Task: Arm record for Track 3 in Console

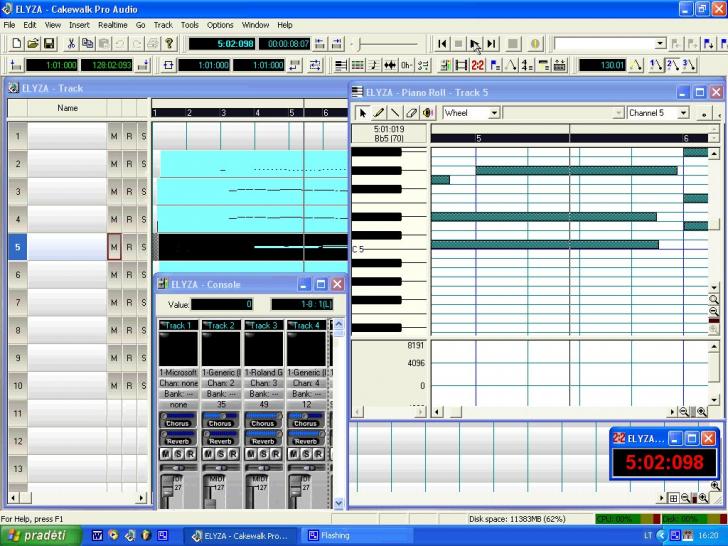Action: click(276, 454)
